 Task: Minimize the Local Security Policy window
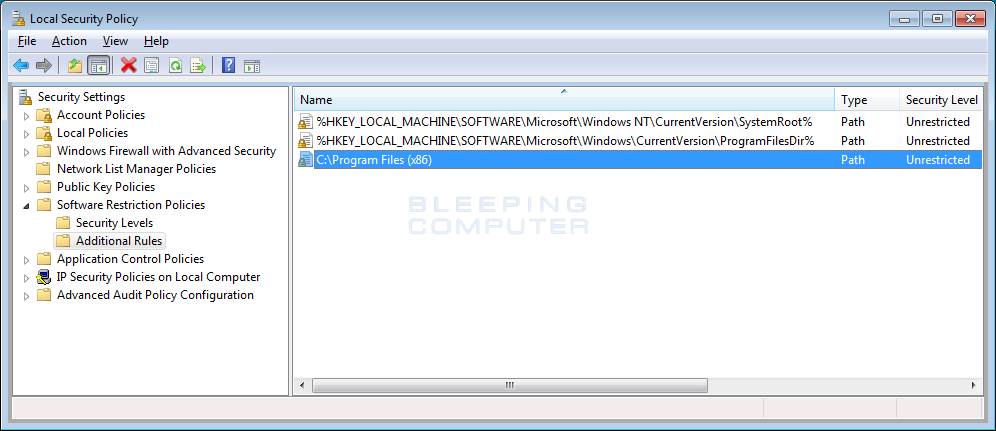[904, 19]
